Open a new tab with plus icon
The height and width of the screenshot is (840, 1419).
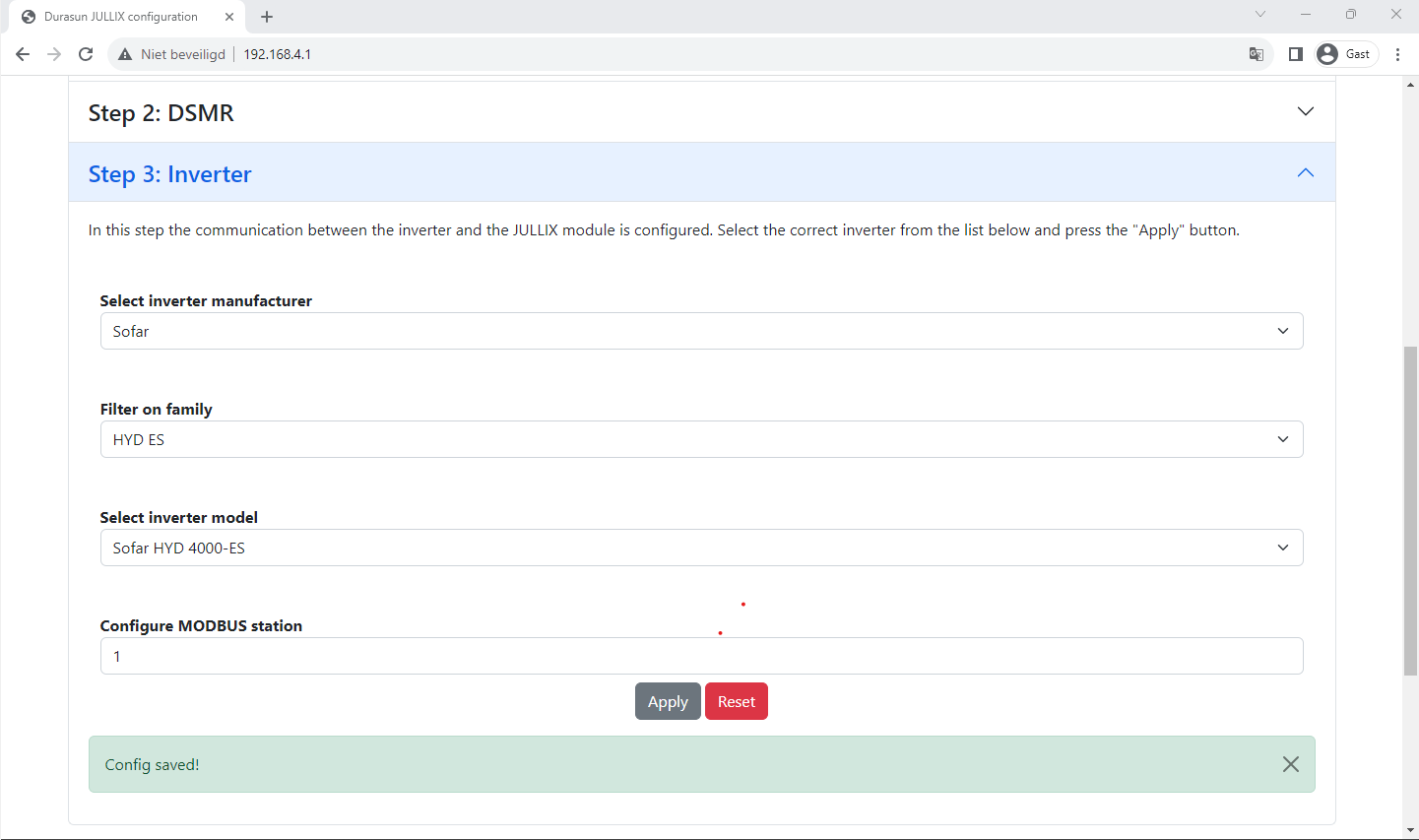click(x=267, y=17)
